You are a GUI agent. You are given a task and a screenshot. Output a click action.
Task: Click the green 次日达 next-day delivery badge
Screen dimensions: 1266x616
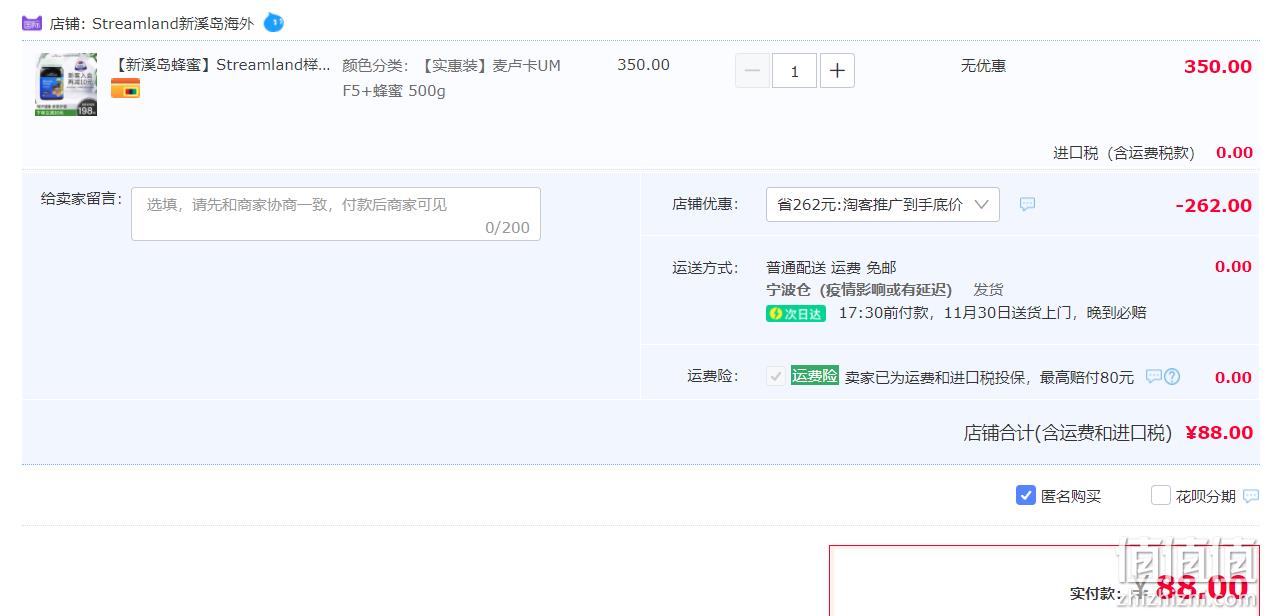[796, 313]
